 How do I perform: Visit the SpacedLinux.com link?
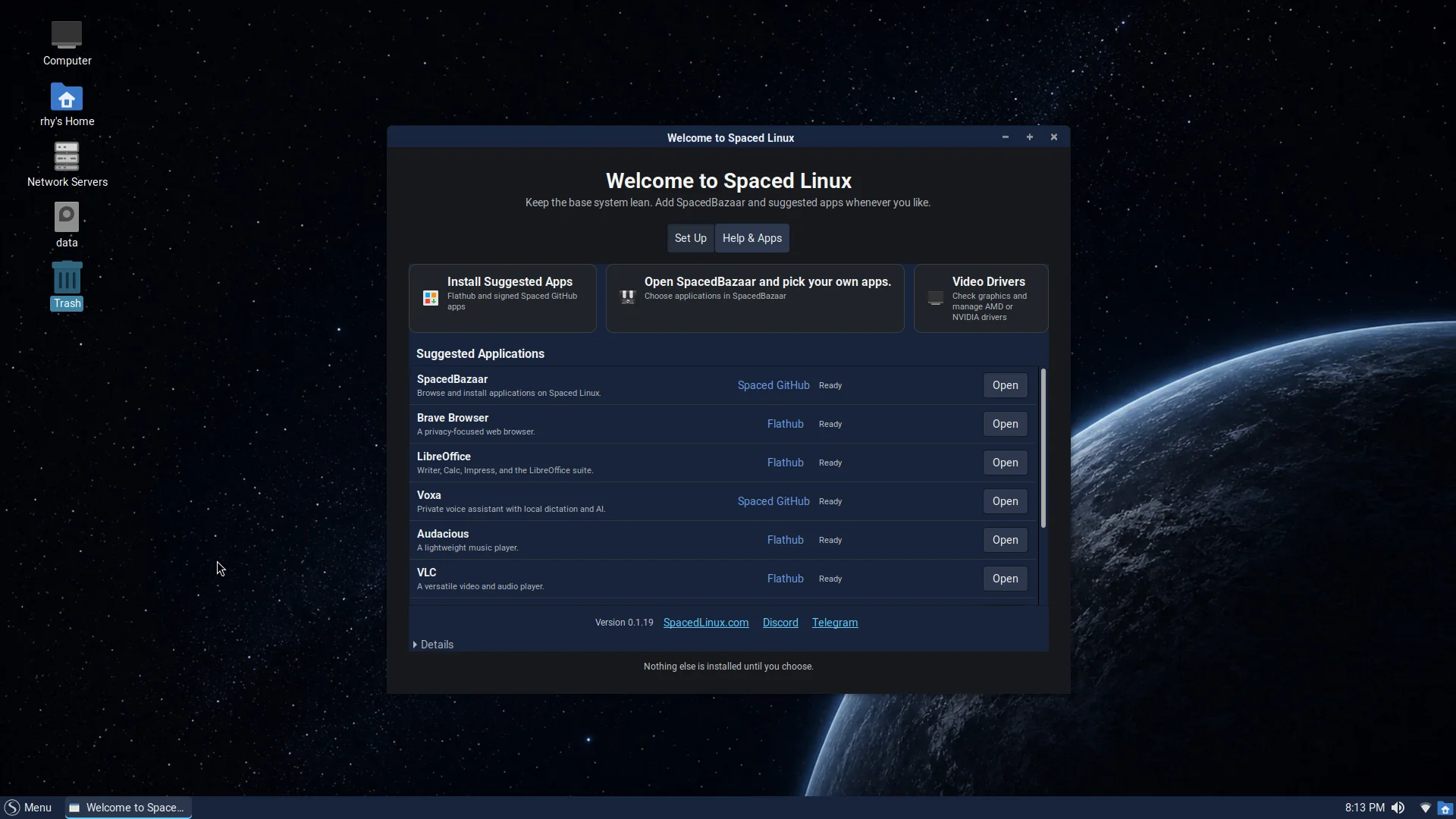point(705,623)
